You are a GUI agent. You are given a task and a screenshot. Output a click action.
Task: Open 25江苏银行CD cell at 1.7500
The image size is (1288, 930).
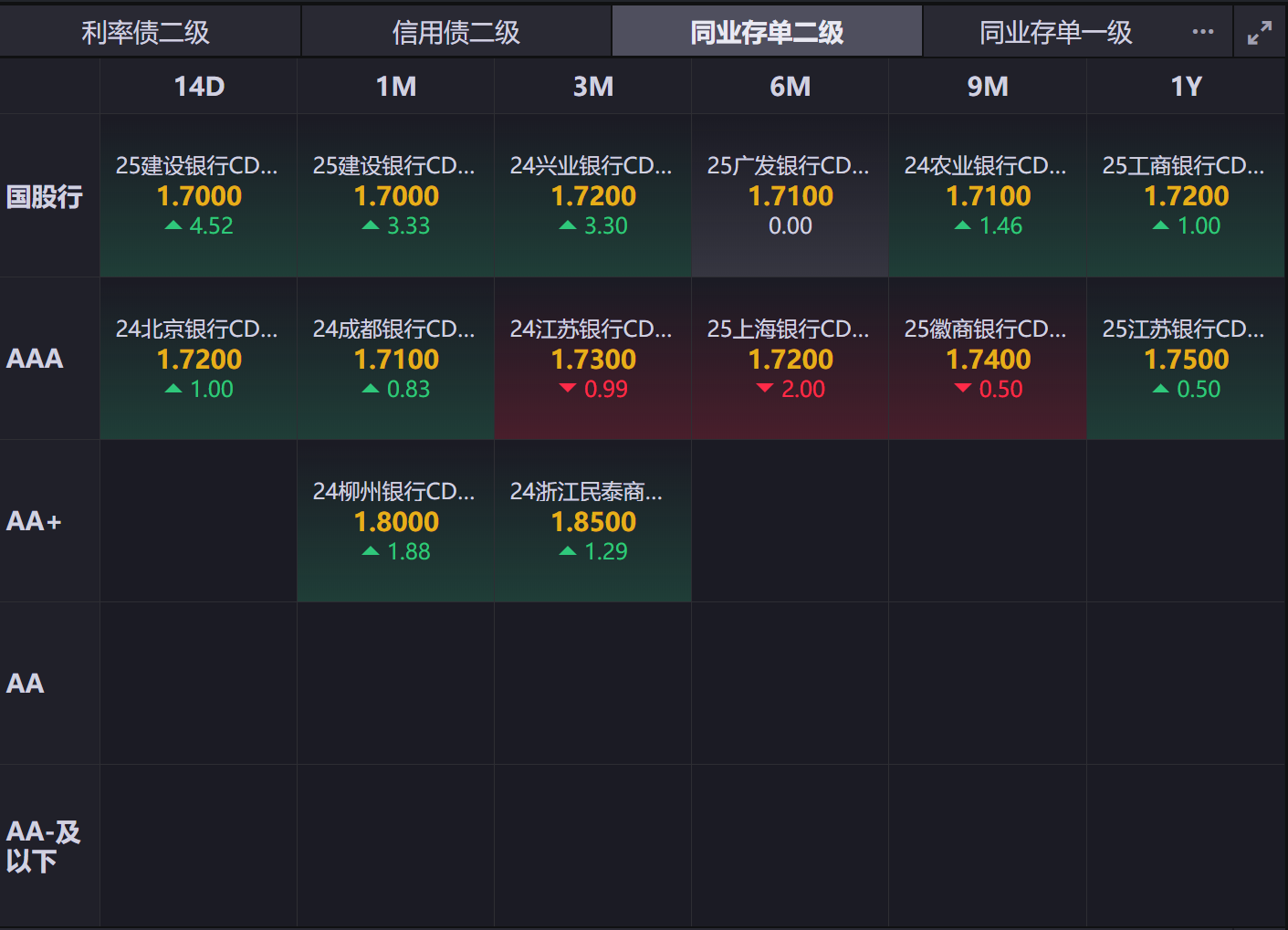pos(1186,359)
